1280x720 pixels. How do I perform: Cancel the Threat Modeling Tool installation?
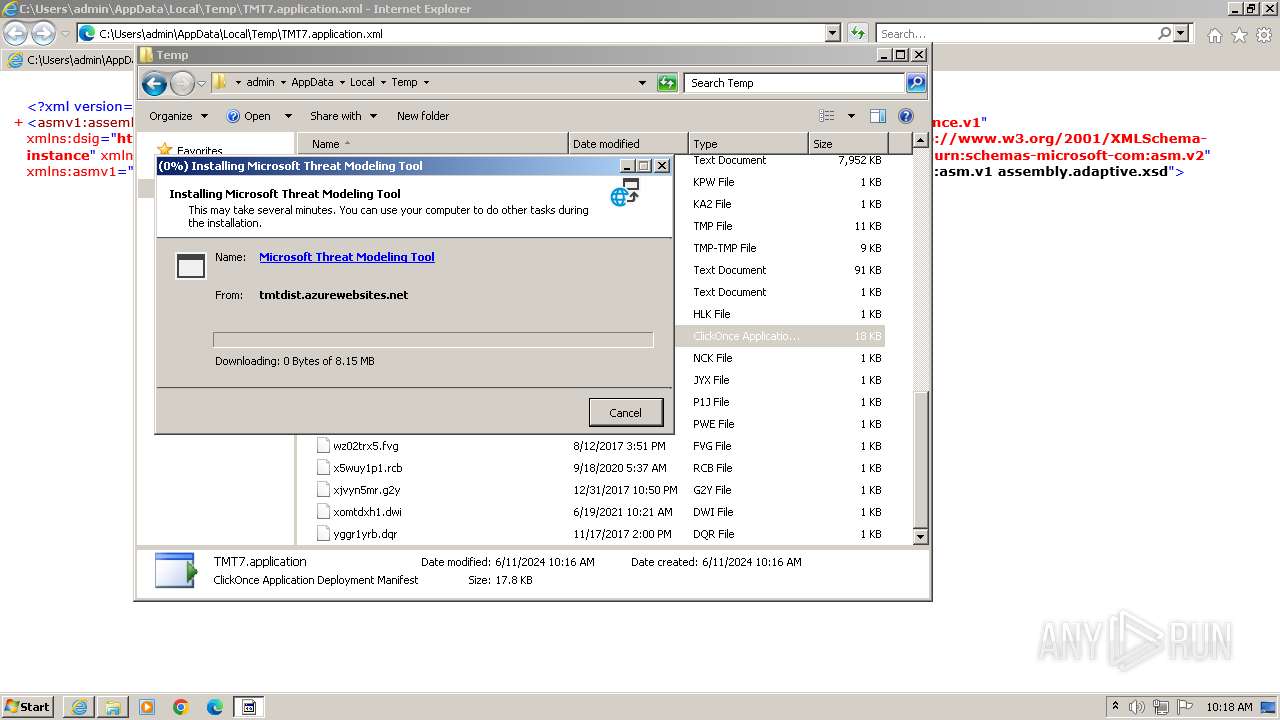coord(625,412)
